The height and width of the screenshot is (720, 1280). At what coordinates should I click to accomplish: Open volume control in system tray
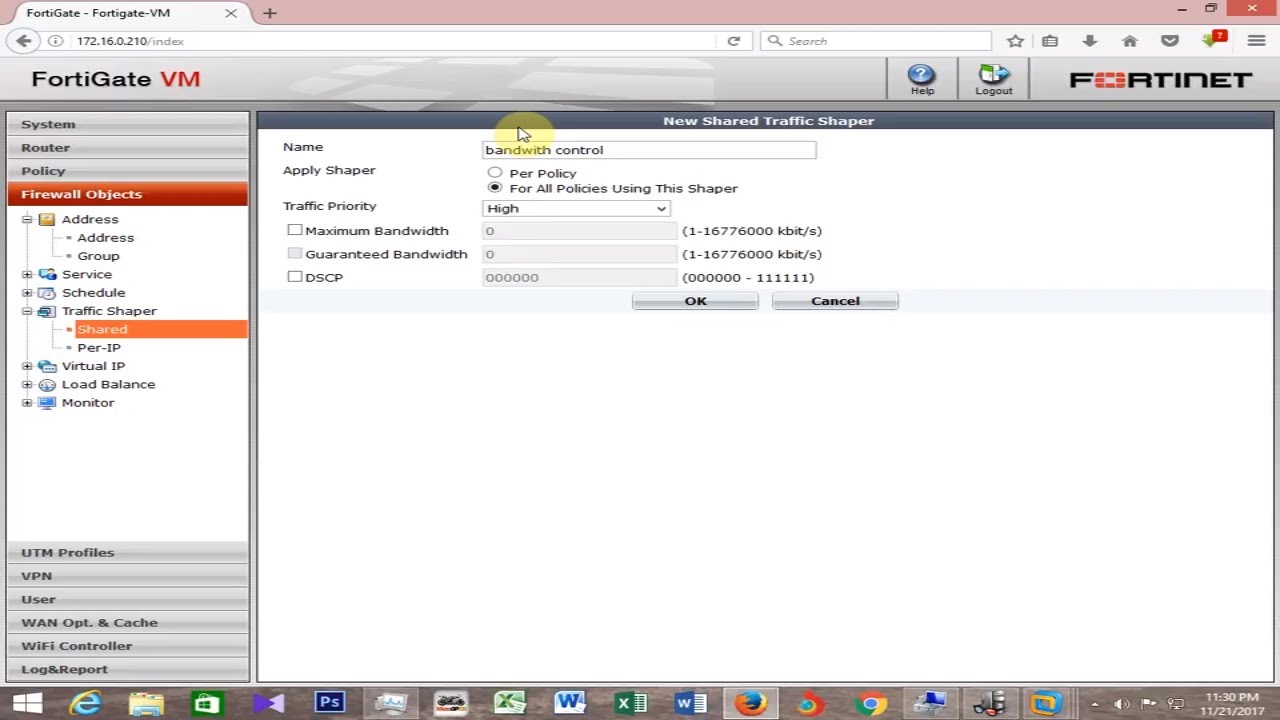tap(1121, 704)
